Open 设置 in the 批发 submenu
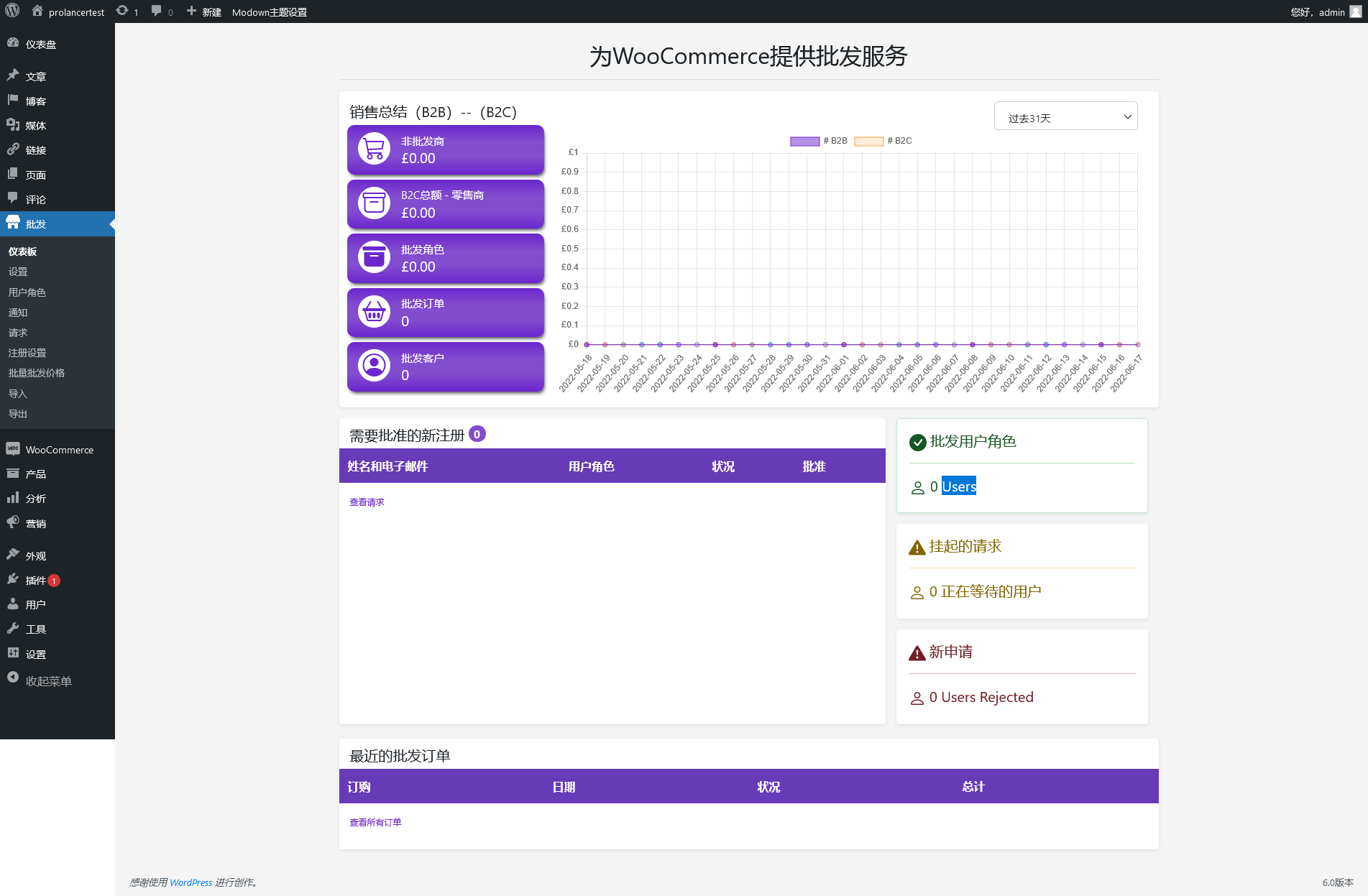Viewport: 1368px width, 896px height. (18, 272)
